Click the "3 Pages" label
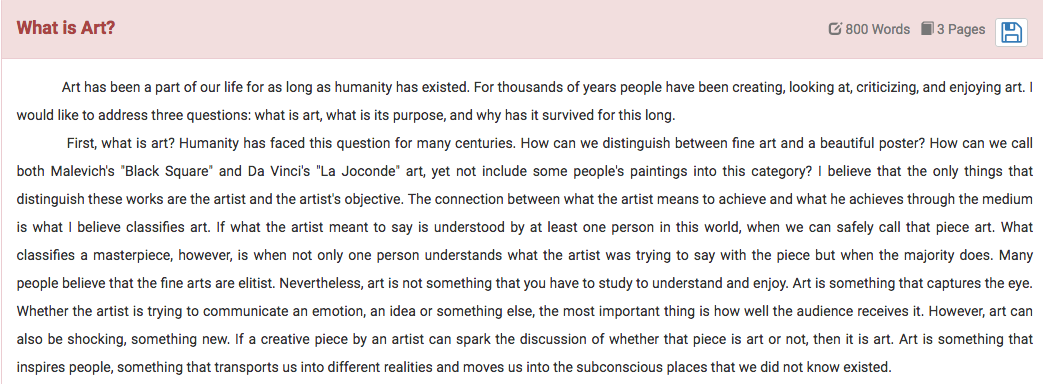 961,29
